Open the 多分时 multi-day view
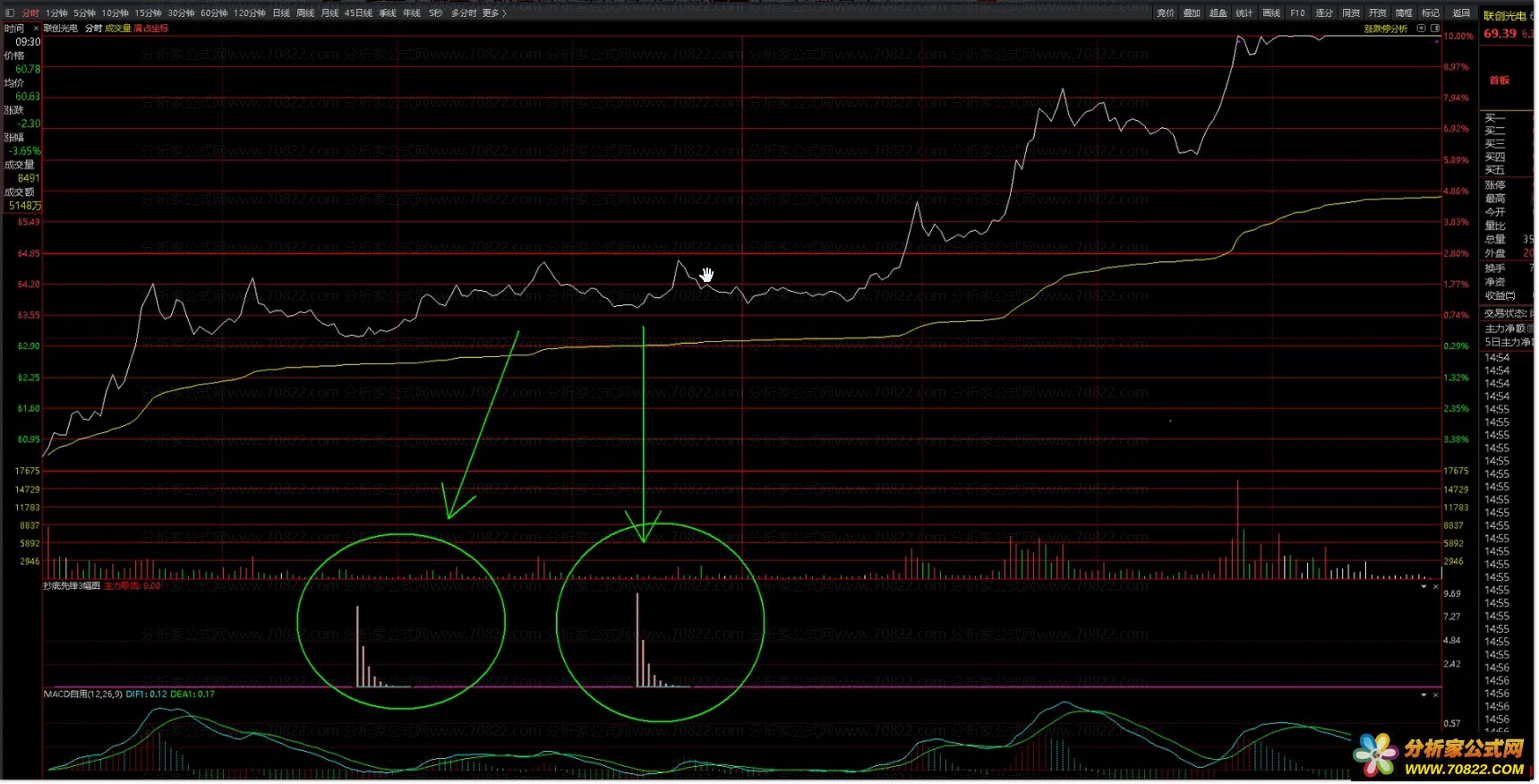This screenshot has height=784, width=1539. tap(463, 13)
